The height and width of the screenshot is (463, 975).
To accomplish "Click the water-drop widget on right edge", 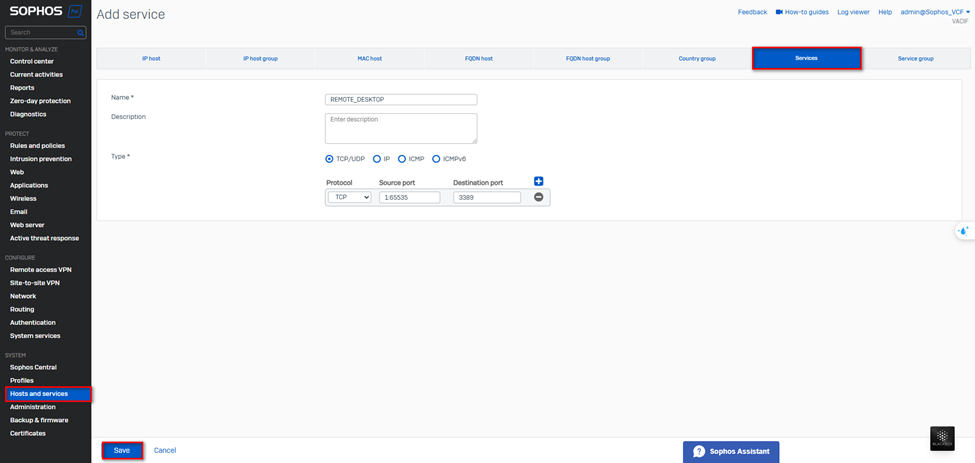I will (x=963, y=231).
